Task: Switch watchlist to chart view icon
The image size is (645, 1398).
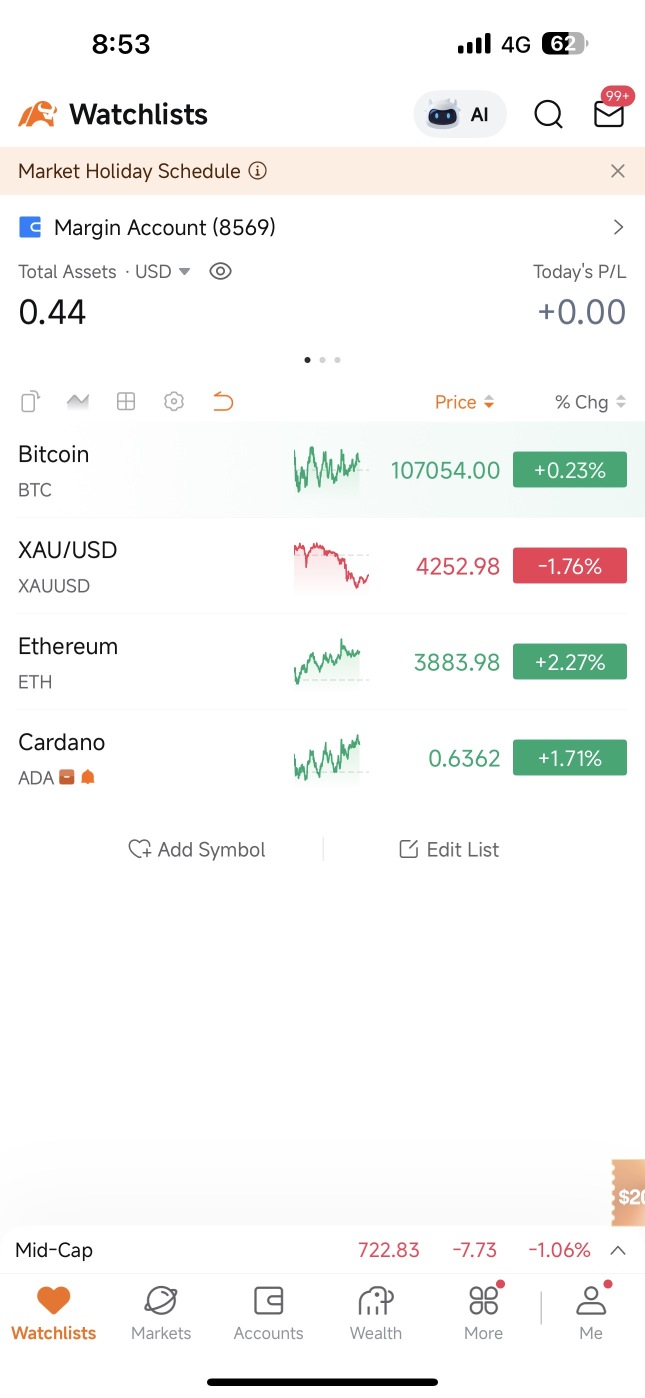Action: point(78,402)
